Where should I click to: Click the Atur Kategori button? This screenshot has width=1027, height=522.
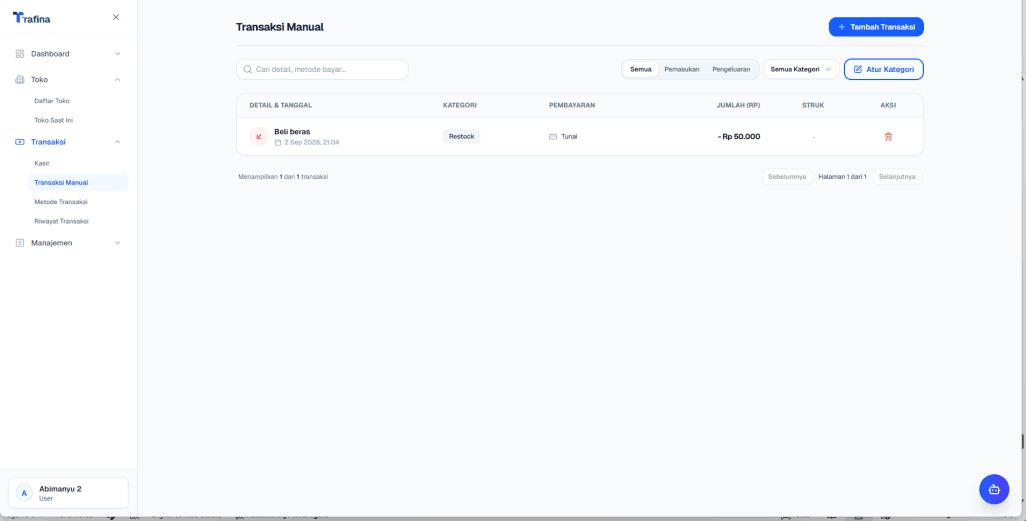point(884,69)
